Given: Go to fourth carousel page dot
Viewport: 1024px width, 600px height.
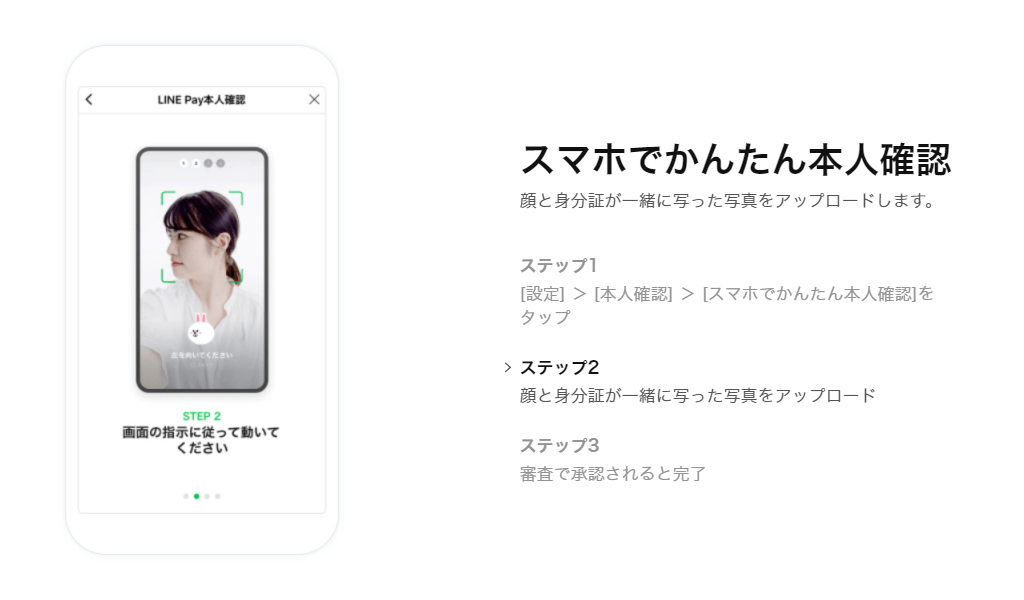Looking at the screenshot, I should point(217,496).
